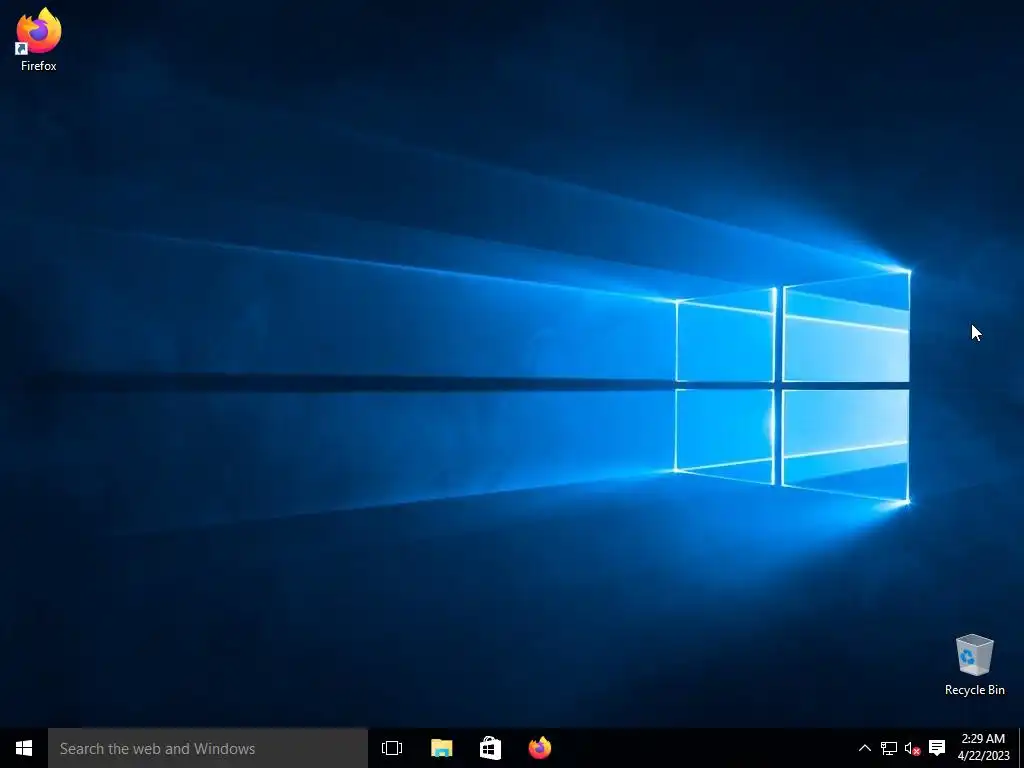Select the Firefox desktop shortcut icon
The height and width of the screenshot is (768, 1024).
39,40
